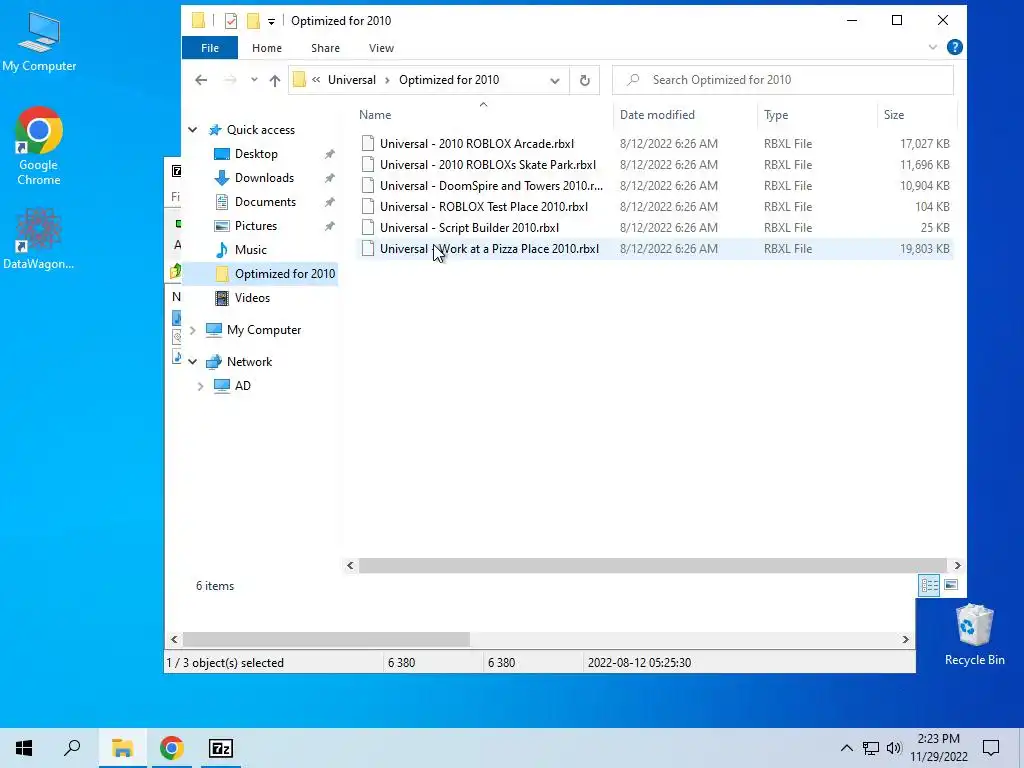
Task: Collapse the Network tree node
Action: [193, 361]
